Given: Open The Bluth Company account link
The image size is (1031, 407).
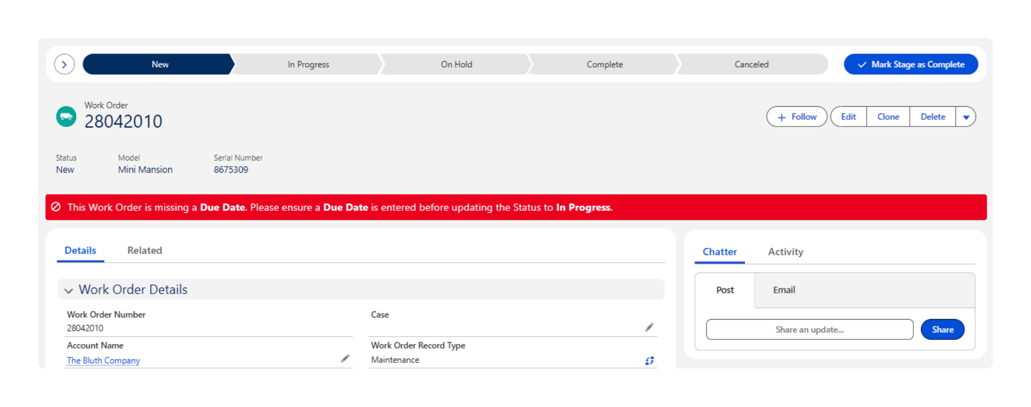Looking at the screenshot, I should pyautogui.click(x=103, y=360).
